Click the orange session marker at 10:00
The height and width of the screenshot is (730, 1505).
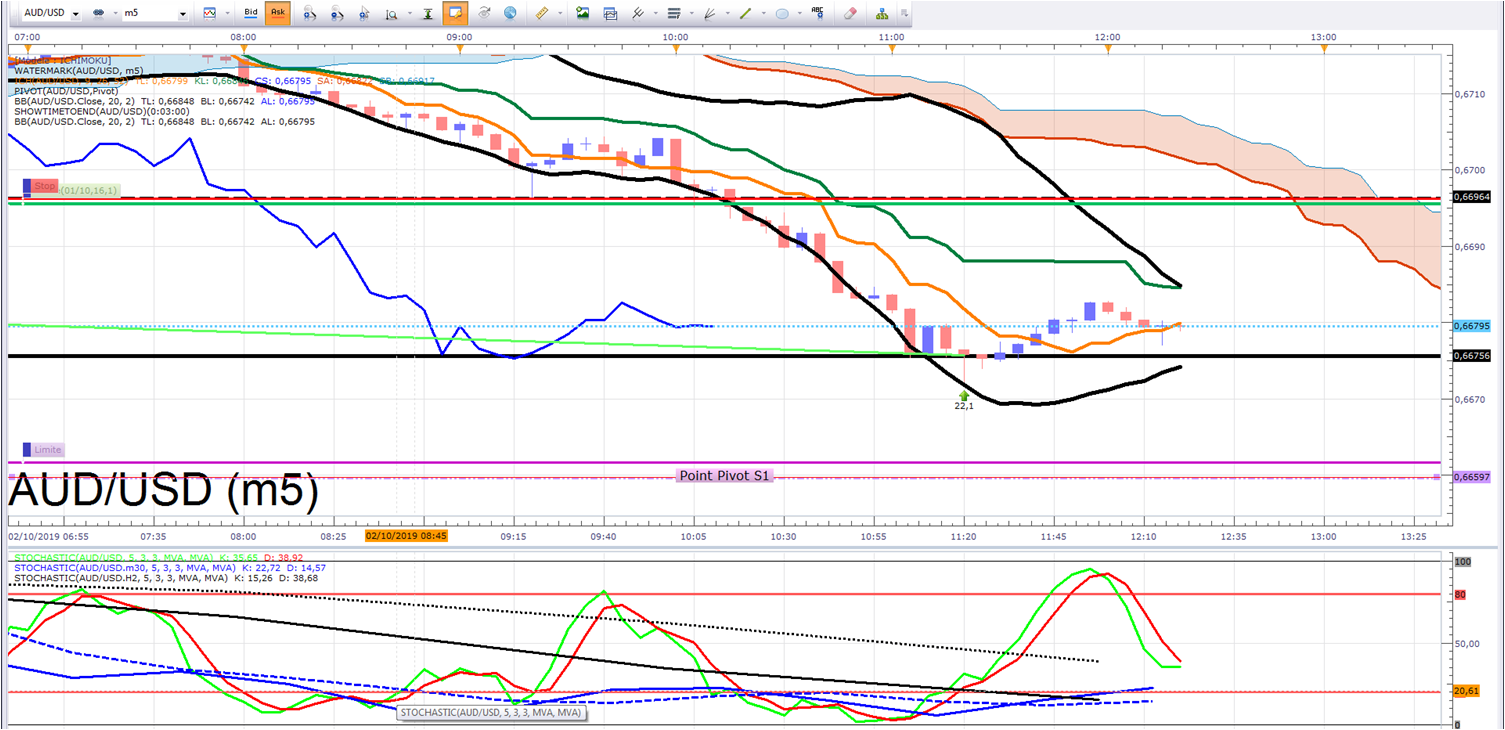tap(676, 48)
